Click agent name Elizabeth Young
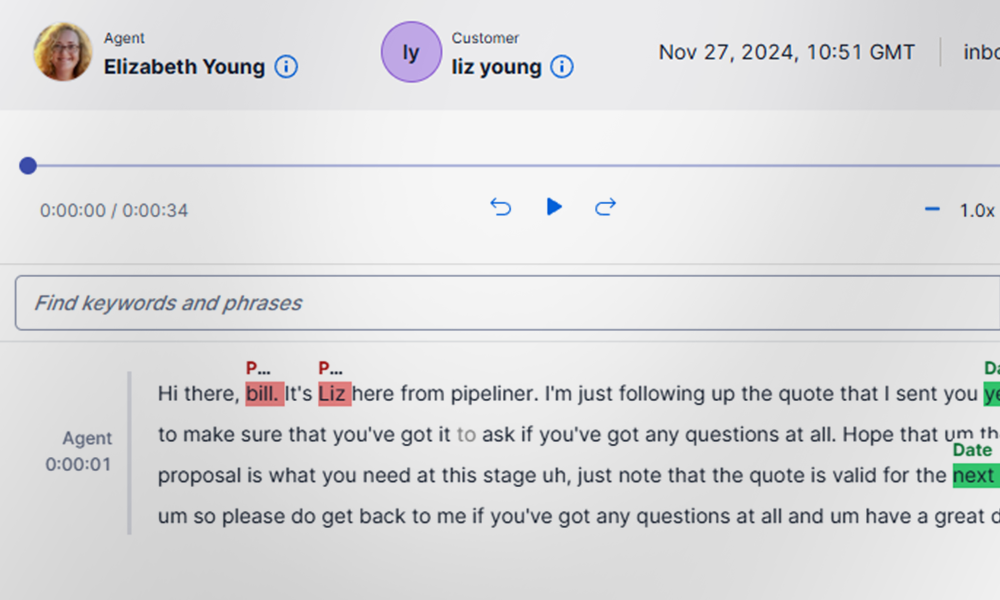 click(x=184, y=67)
